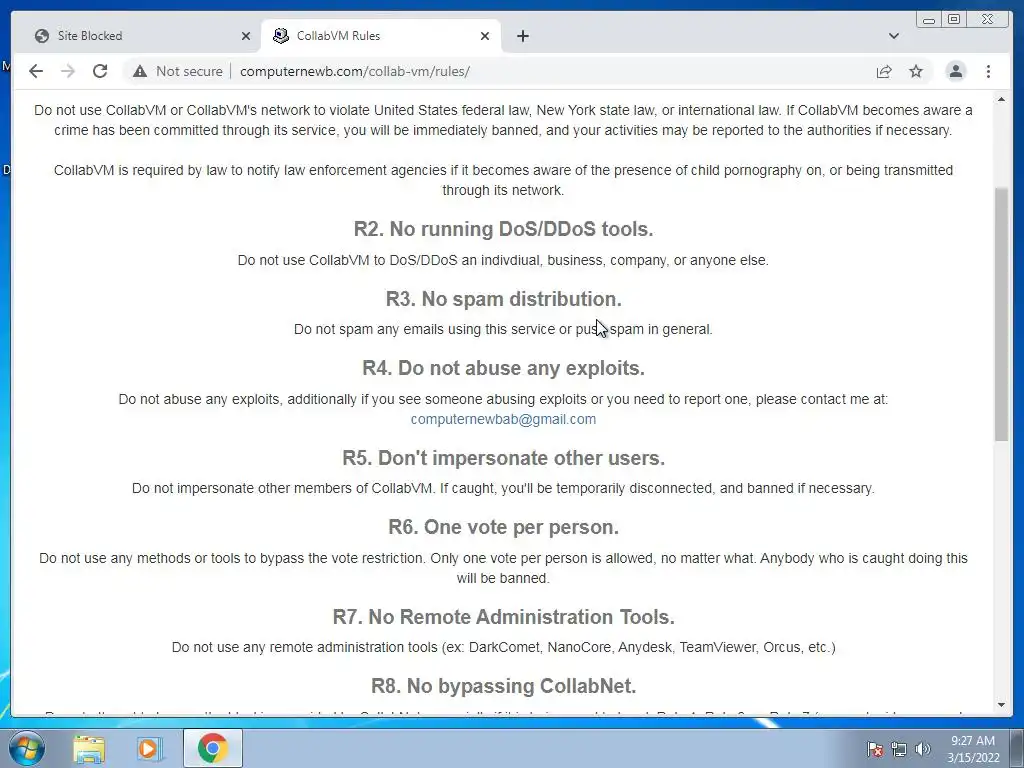
Task: Open the volume speaker icon
Action: click(922, 749)
